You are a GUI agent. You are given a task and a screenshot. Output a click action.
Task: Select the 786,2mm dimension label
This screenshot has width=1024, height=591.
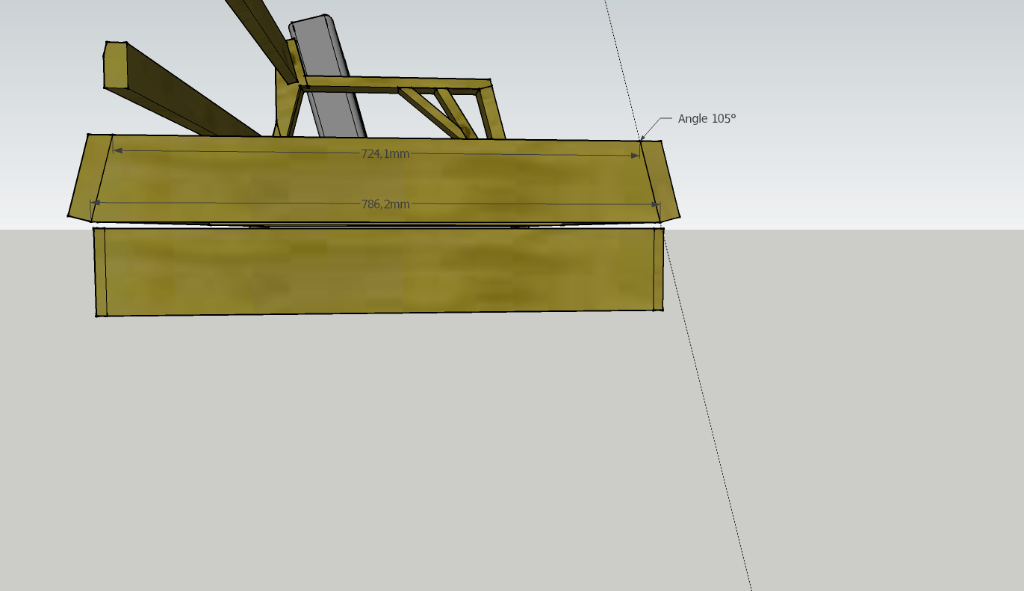[385, 204]
